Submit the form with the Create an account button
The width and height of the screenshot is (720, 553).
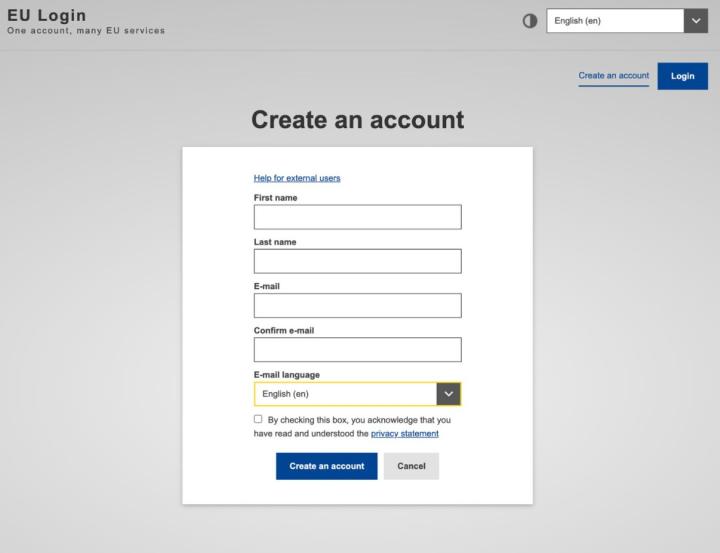pos(326,466)
